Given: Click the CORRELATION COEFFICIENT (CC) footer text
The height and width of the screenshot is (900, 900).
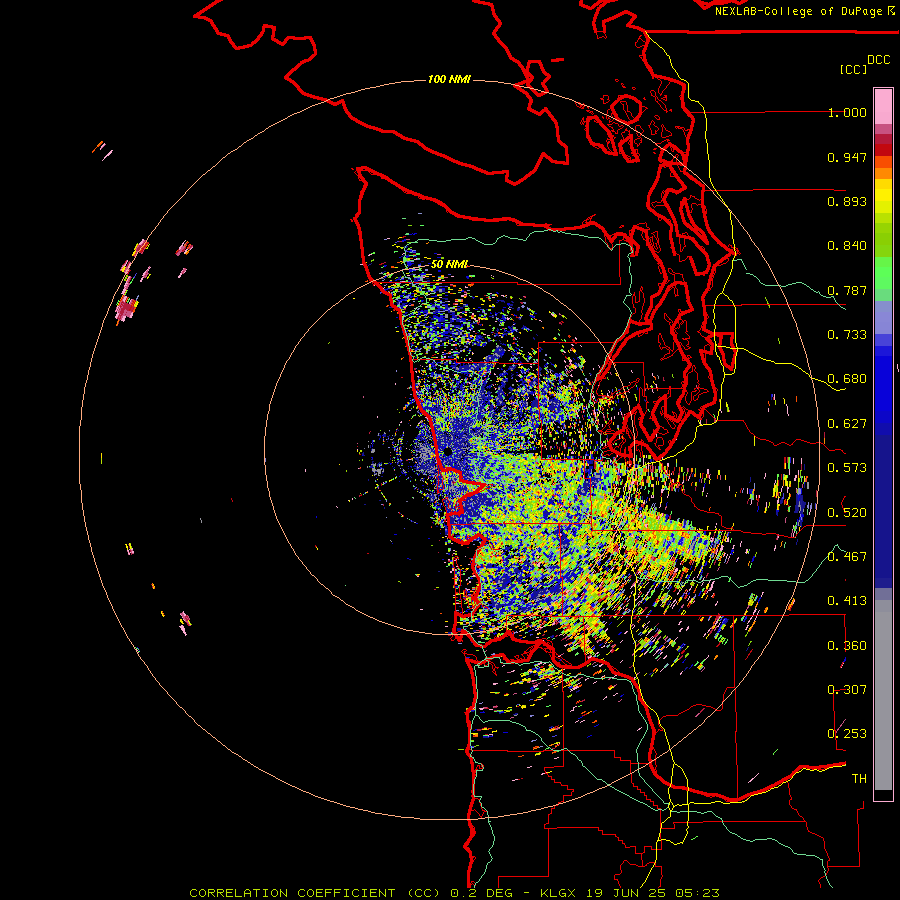Looking at the screenshot, I should point(315,893).
